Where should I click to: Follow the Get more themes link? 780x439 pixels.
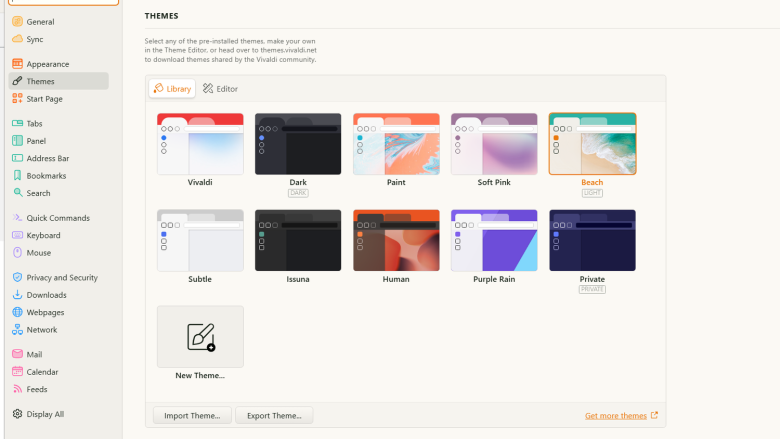coord(615,416)
